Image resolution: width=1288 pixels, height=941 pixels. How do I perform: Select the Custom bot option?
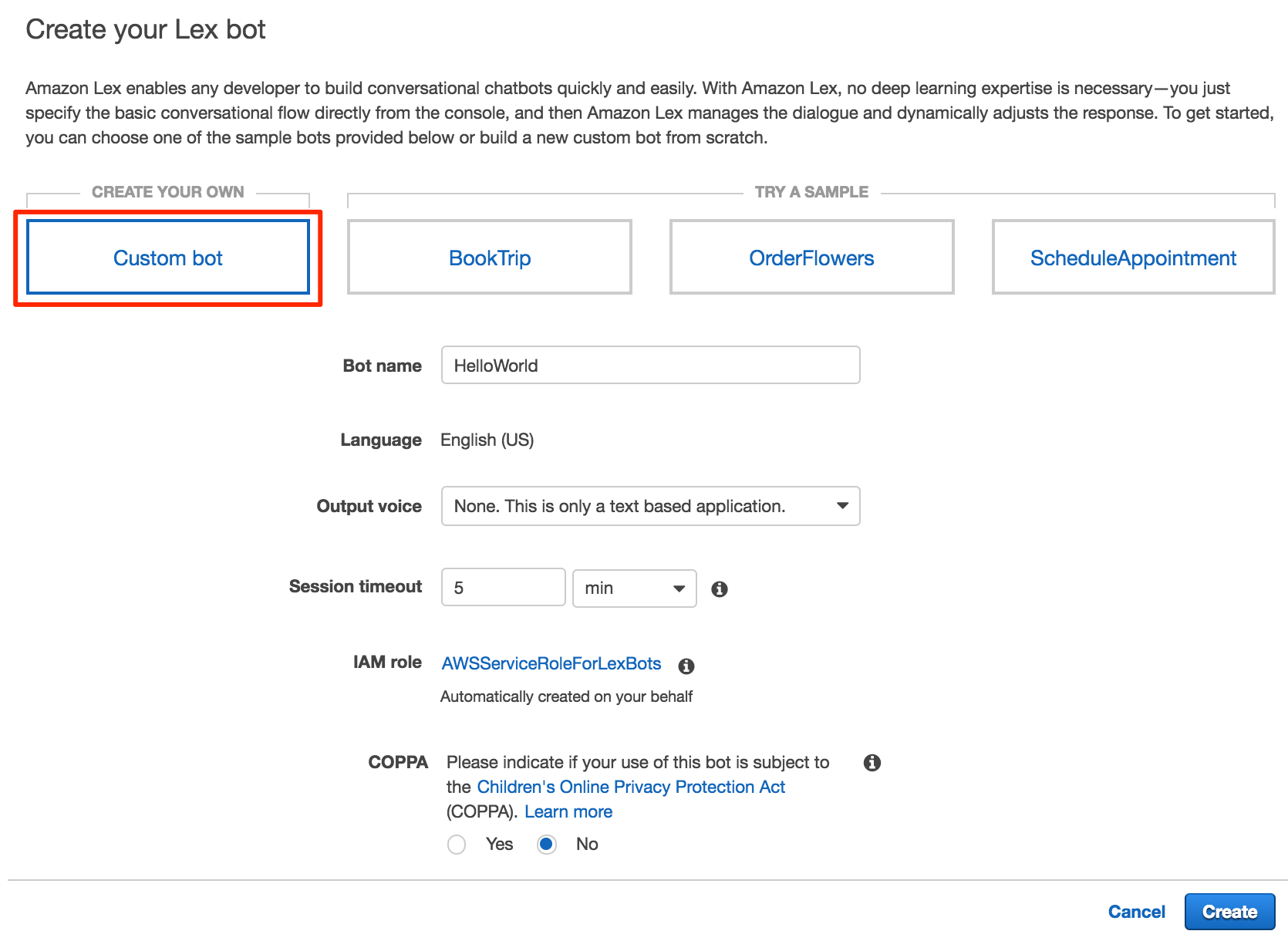click(168, 258)
